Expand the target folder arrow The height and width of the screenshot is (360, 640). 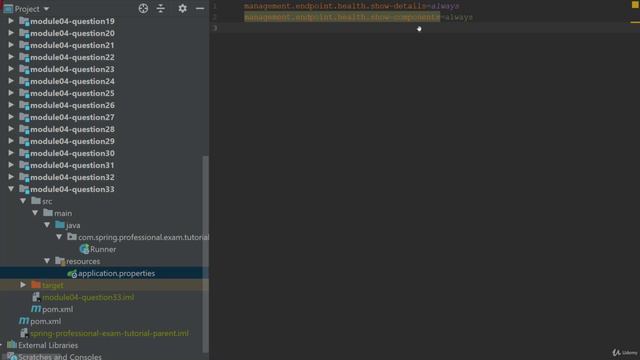(x=23, y=285)
